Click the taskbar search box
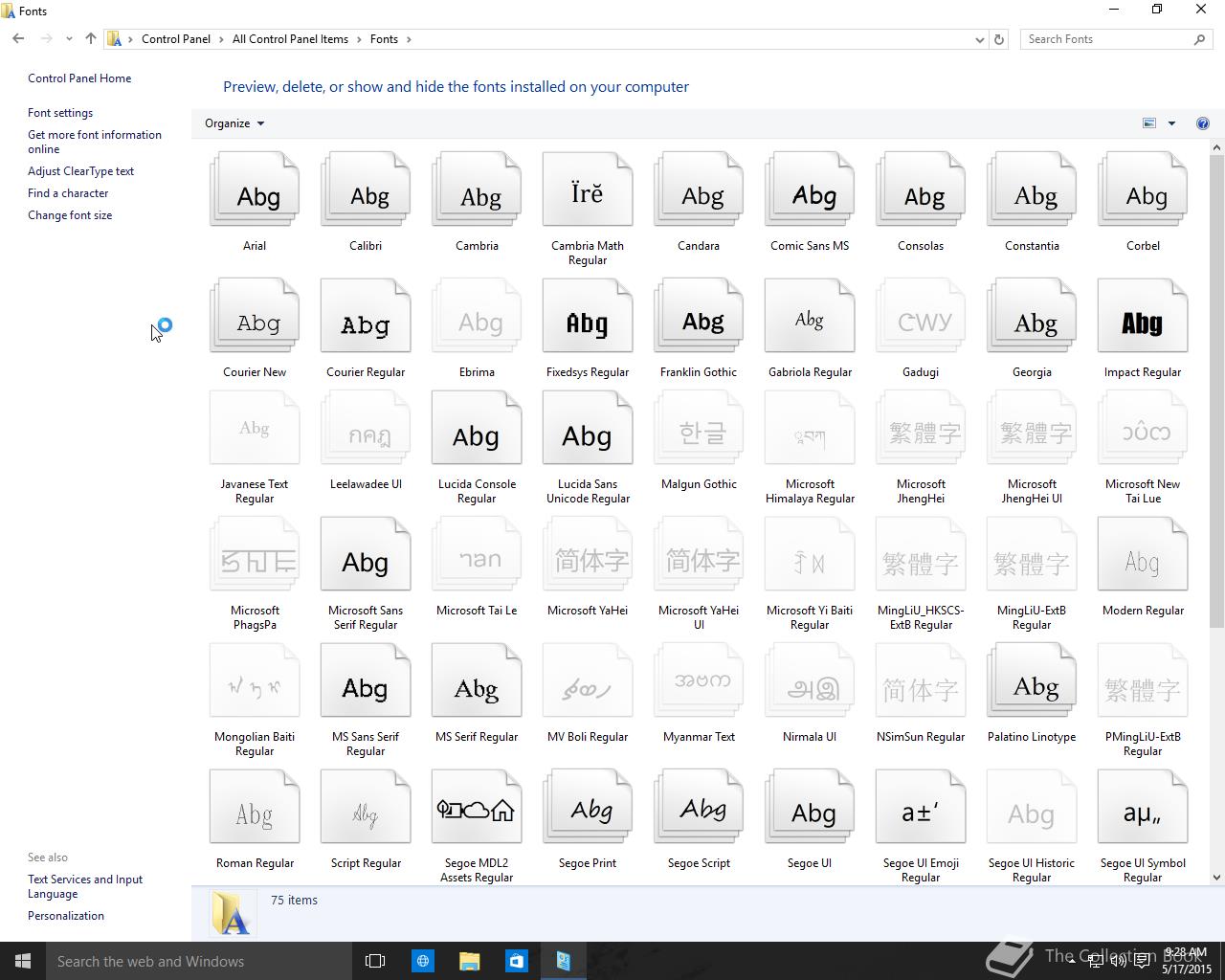 [199, 961]
